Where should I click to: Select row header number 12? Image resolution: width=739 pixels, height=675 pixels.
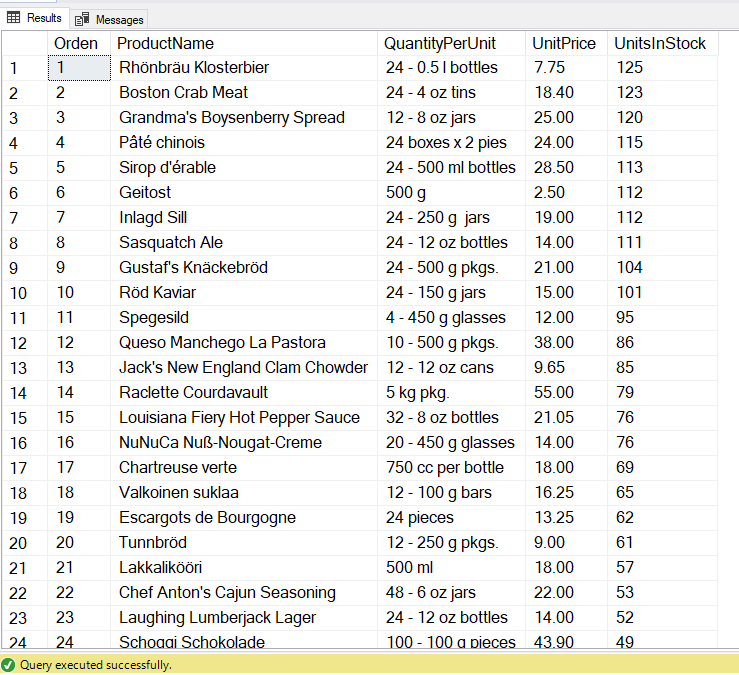click(25, 343)
